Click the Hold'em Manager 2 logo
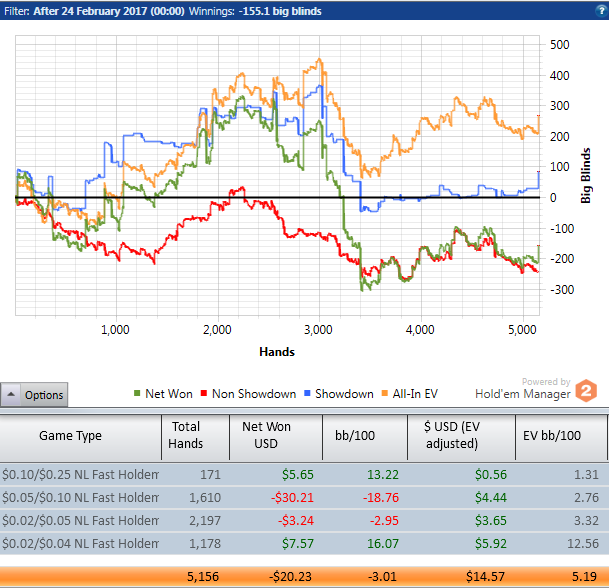 tap(586, 390)
